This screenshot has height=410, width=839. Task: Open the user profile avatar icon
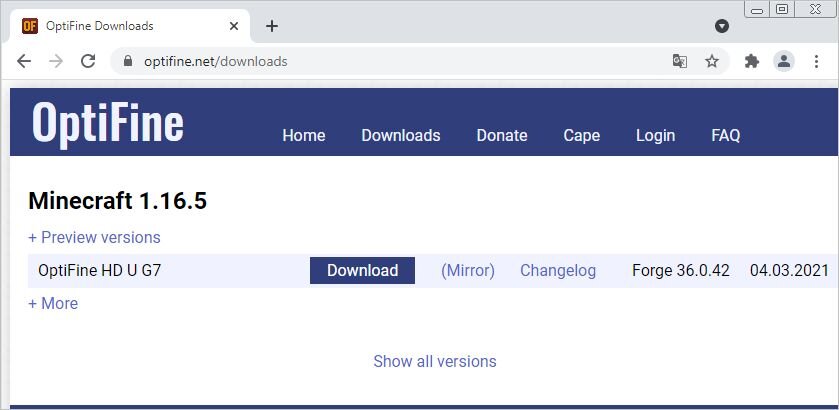click(784, 62)
